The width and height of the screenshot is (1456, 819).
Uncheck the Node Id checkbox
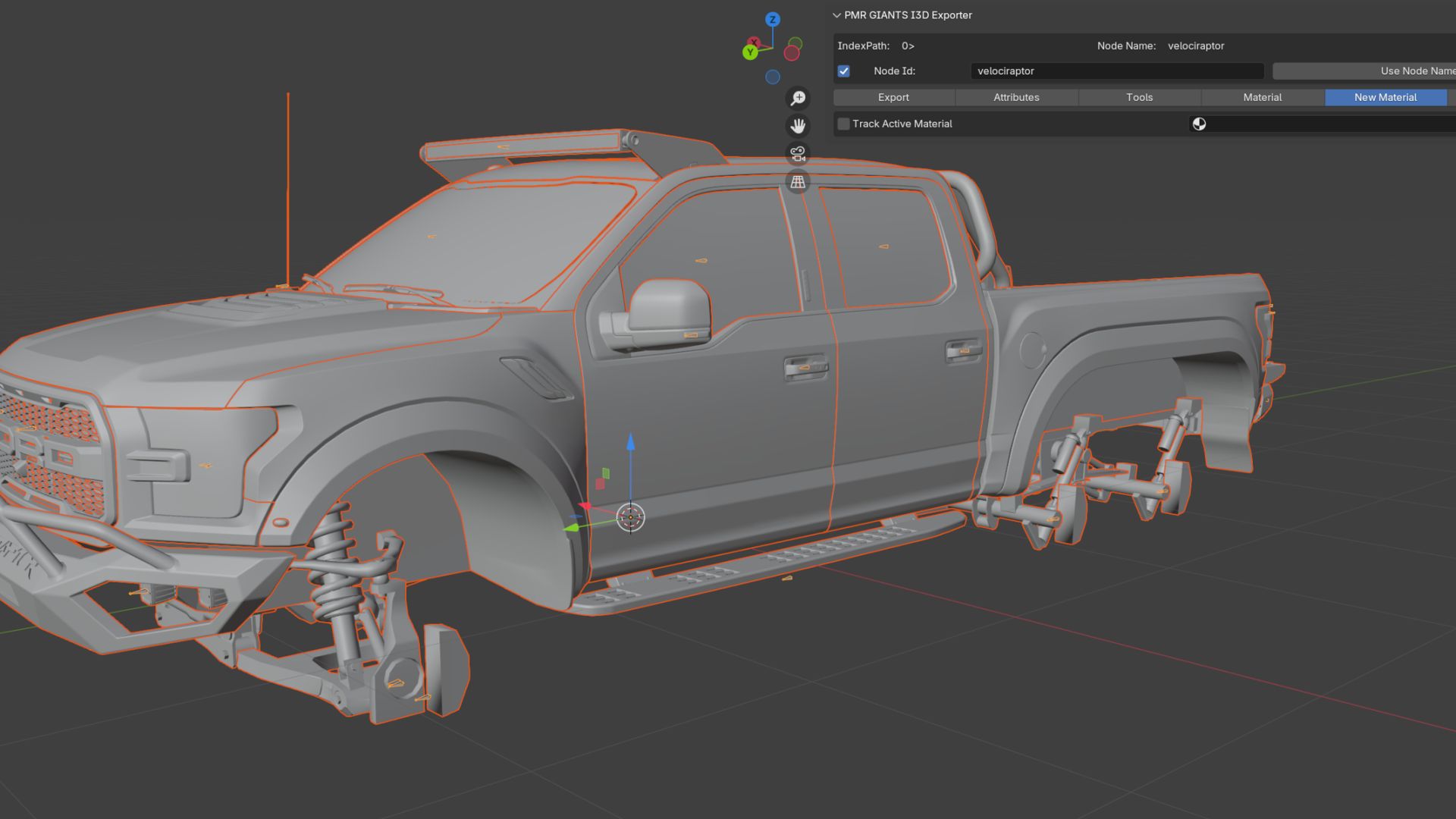coord(843,71)
